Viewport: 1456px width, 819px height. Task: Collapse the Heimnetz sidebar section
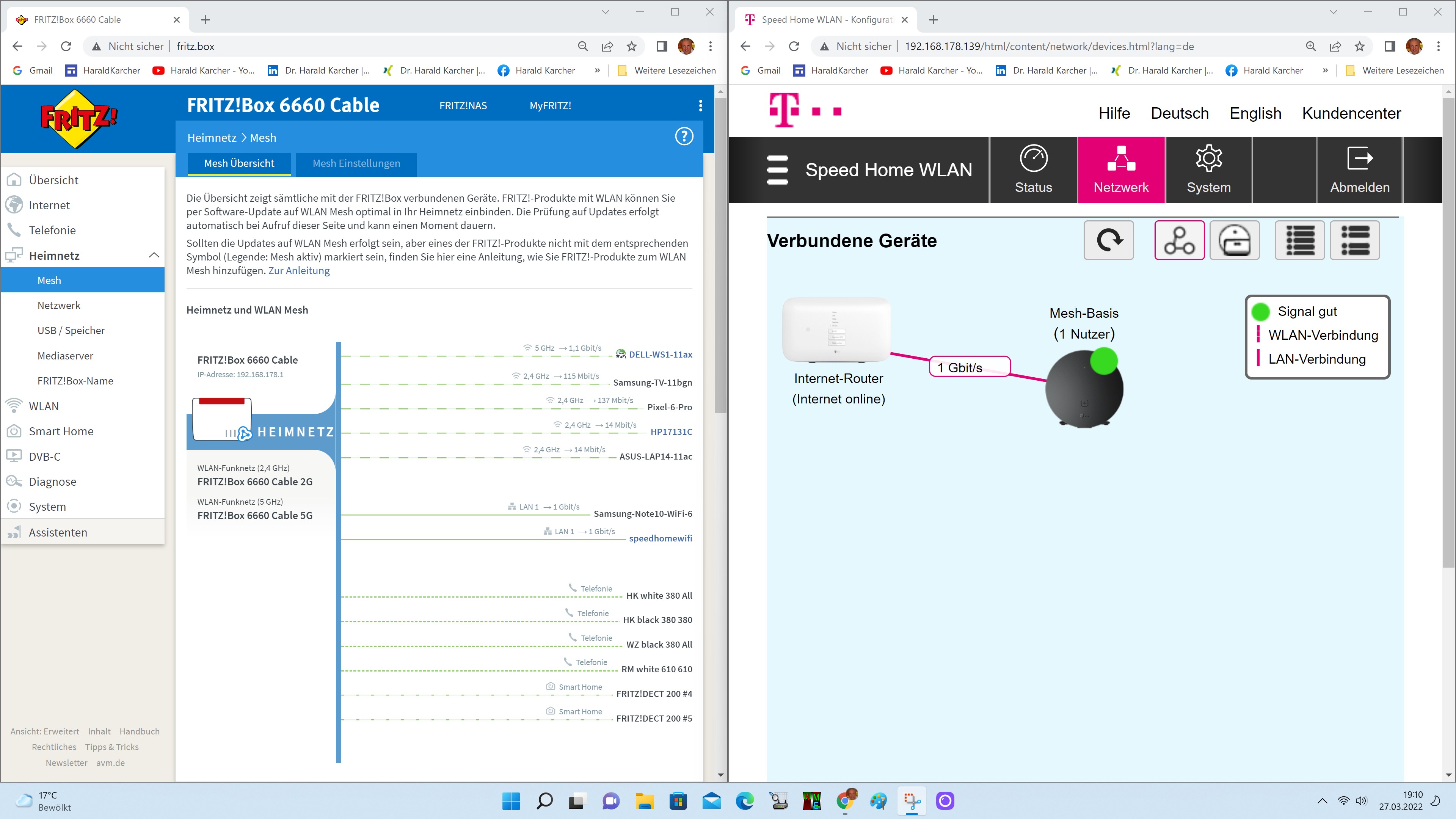(154, 256)
